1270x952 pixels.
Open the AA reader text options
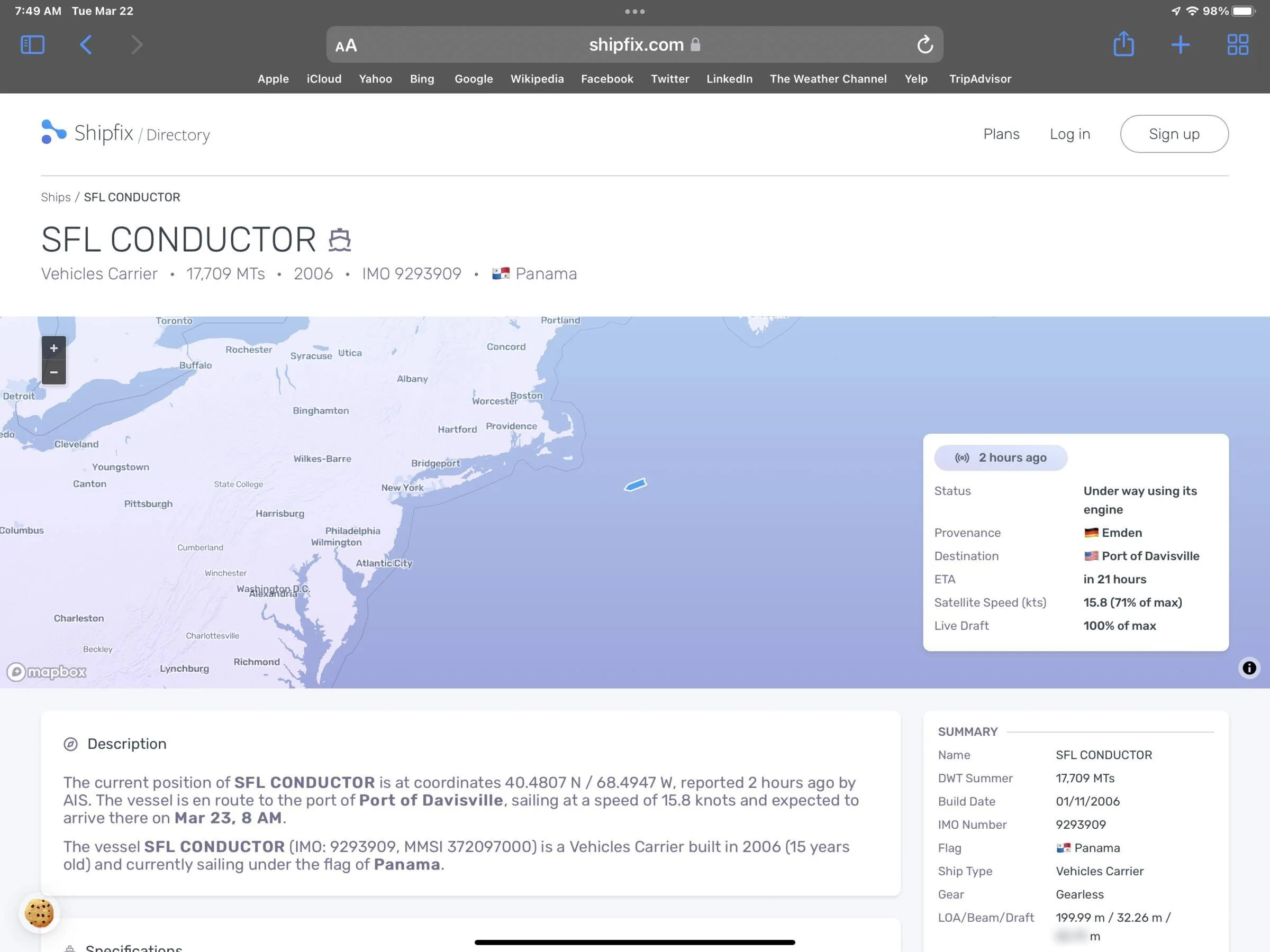(346, 45)
